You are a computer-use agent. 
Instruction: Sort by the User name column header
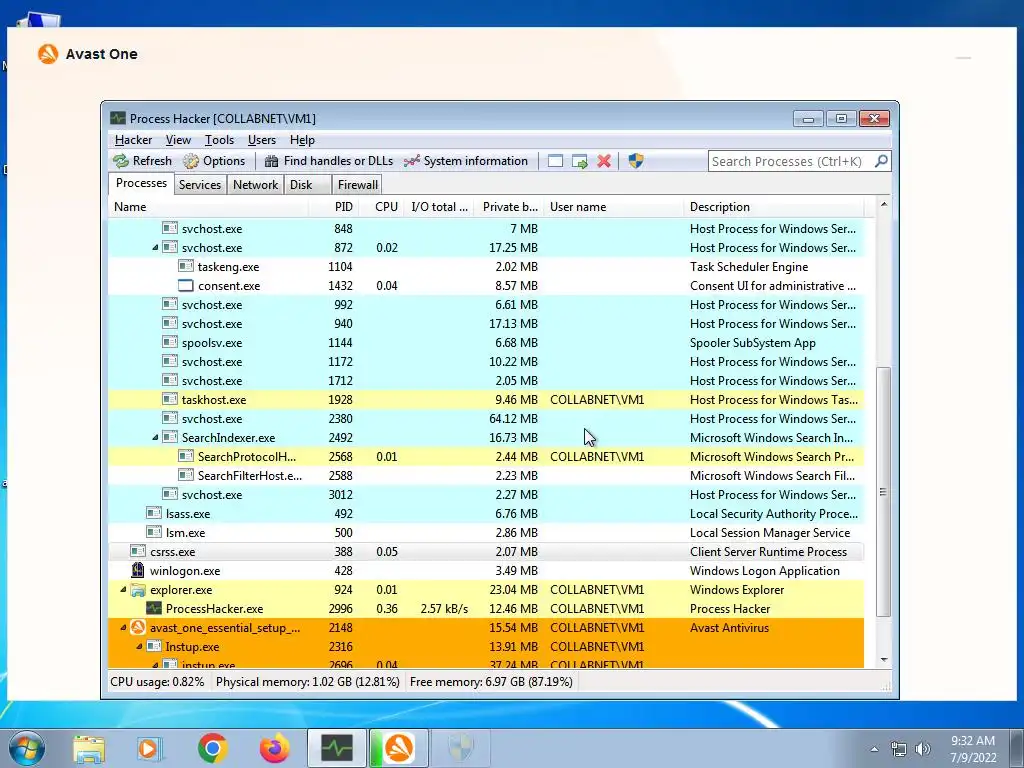tap(614, 206)
